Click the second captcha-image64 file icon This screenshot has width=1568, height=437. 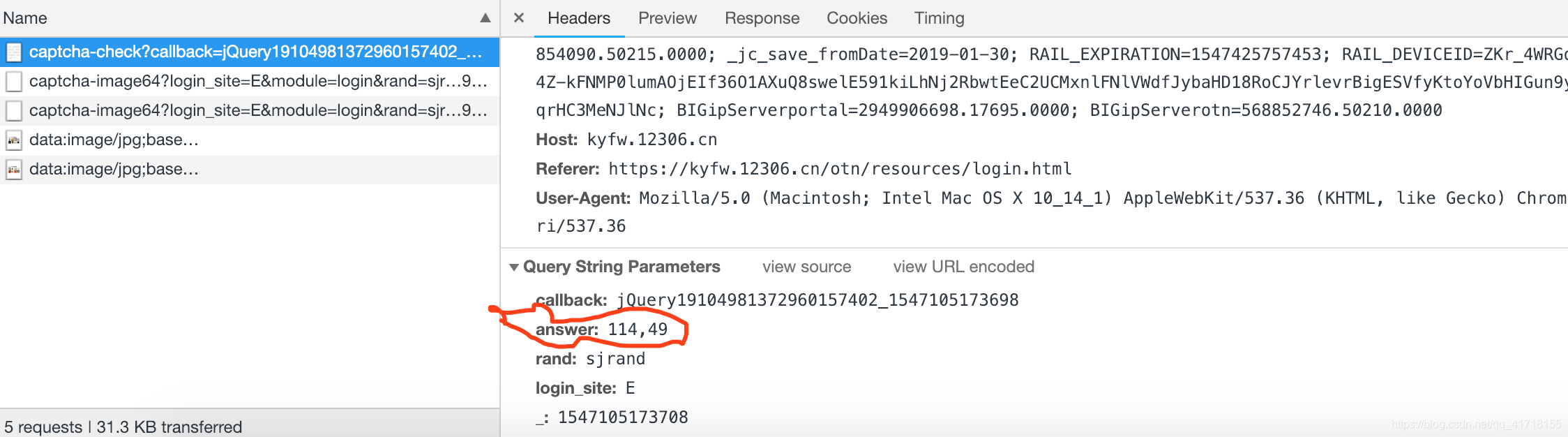point(14,111)
